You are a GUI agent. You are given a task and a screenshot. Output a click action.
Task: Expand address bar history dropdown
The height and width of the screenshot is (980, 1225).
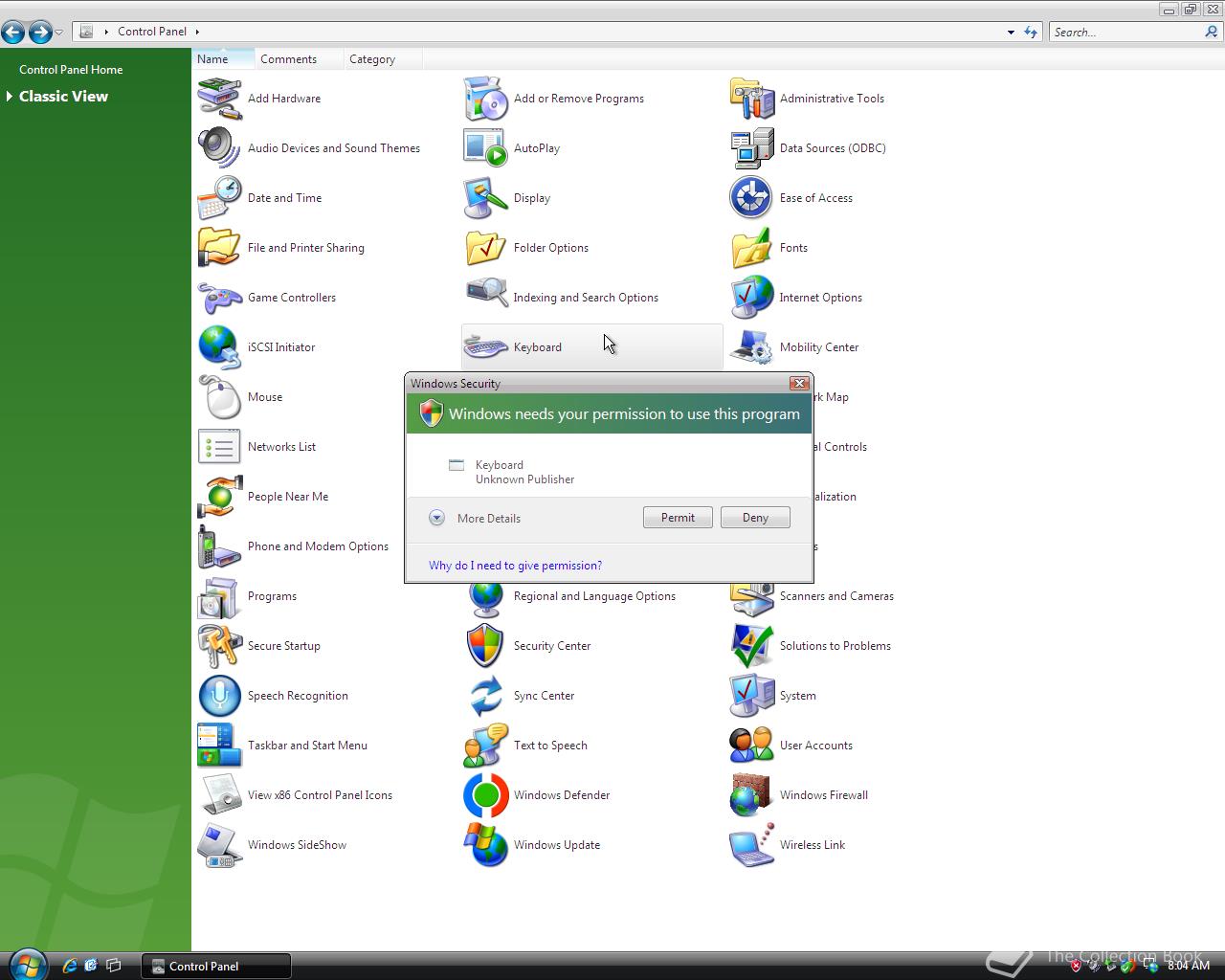[1011, 33]
